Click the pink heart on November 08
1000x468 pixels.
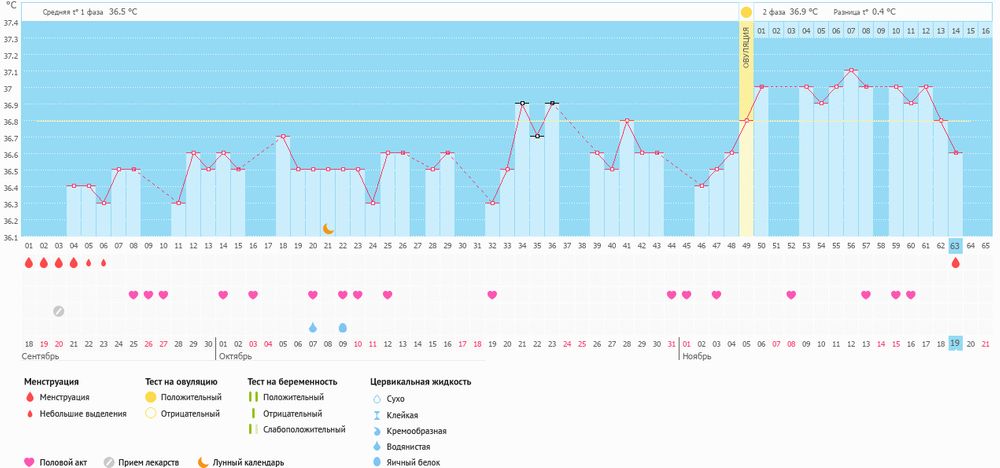pos(791,295)
